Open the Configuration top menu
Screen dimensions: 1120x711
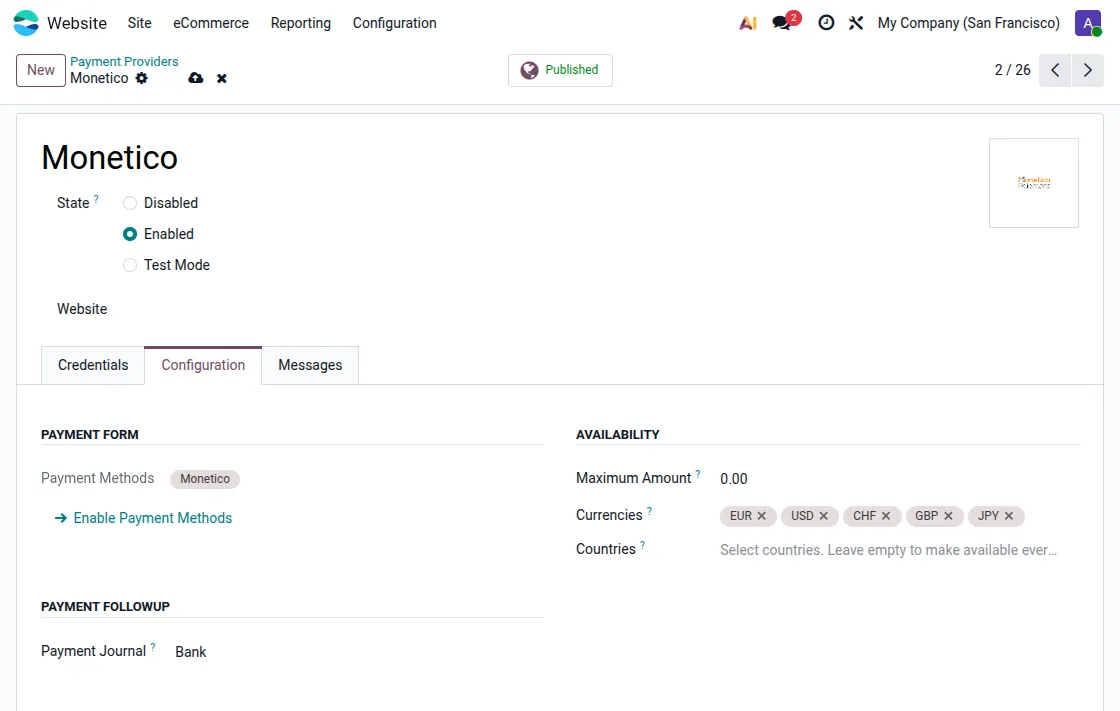pos(394,23)
